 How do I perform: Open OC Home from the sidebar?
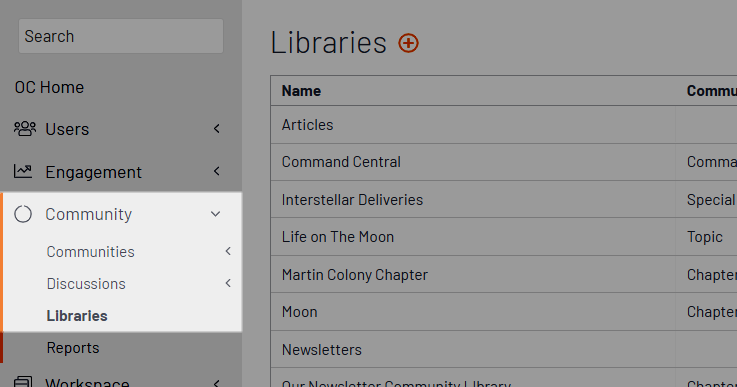tap(49, 87)
